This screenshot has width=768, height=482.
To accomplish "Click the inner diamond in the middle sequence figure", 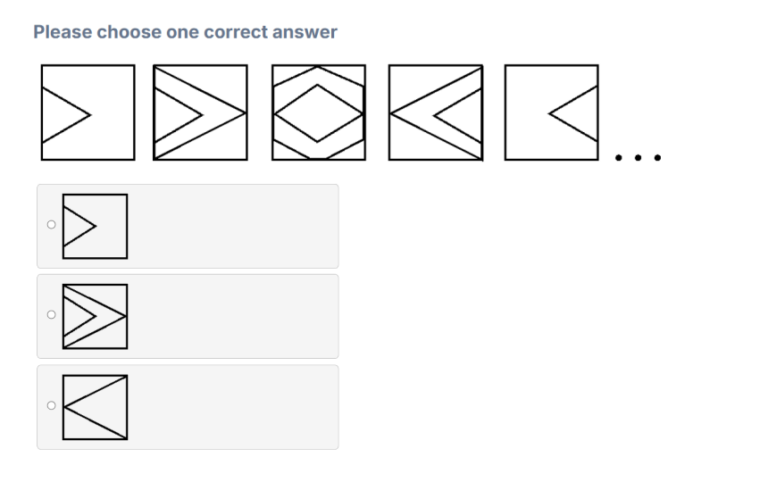I will point(318,114).
